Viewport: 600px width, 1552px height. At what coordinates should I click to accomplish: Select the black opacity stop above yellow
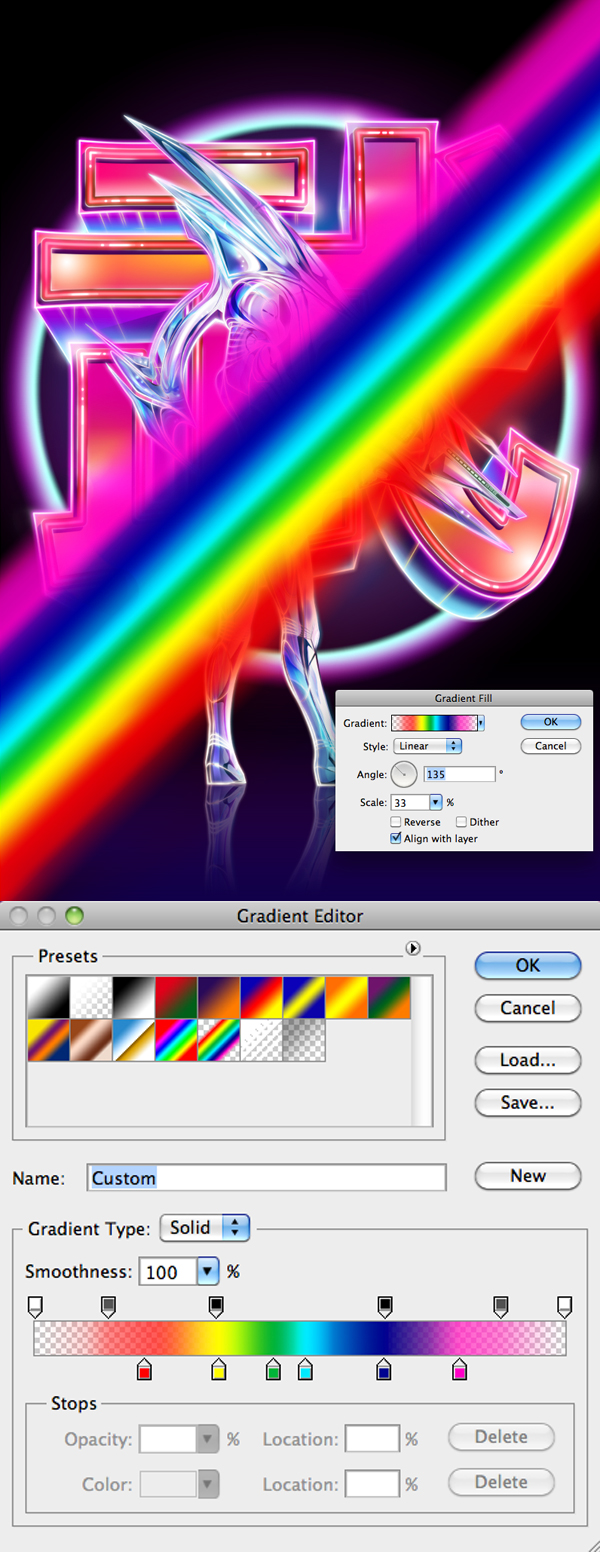tap(216, 1306)
